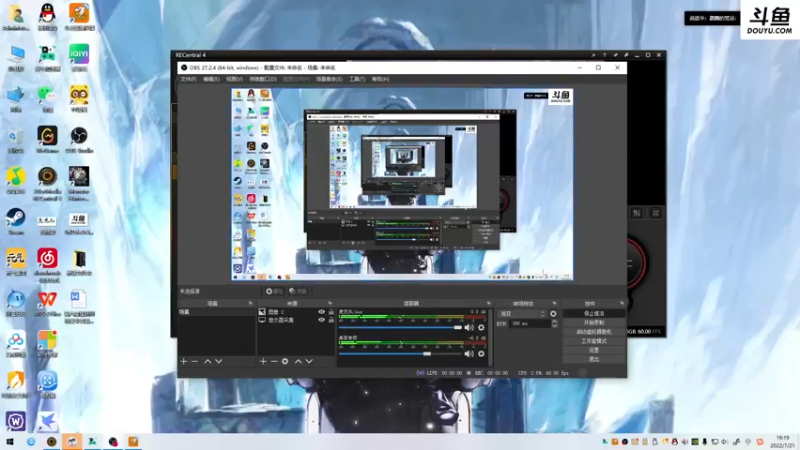The width and height of the screenshot is (800, 450).
Task: Open WeChat desktop shortcut
Action: [x=47, y=98]
